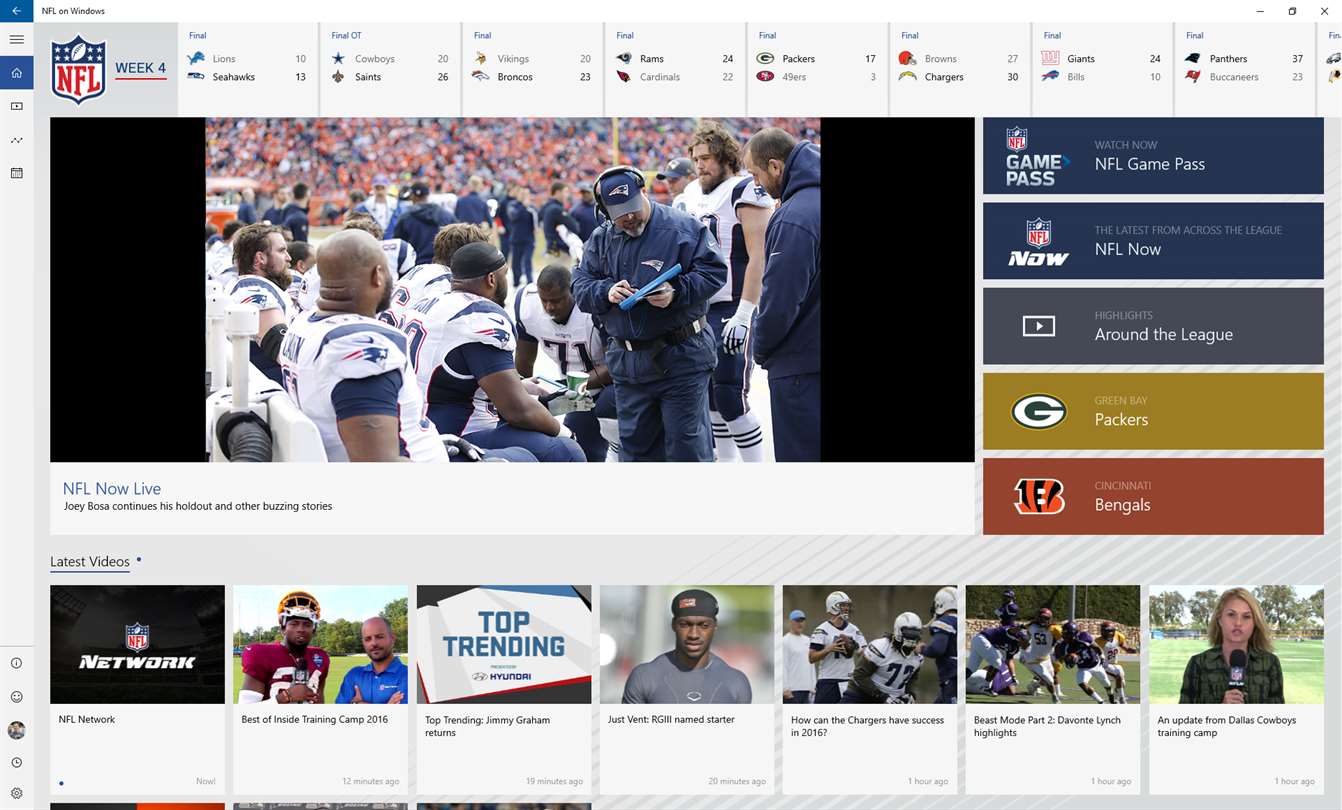Viewport: 1342px width, 810px height.
Task: Click the Chargers bolt logo
Action: tap(908, 77)
